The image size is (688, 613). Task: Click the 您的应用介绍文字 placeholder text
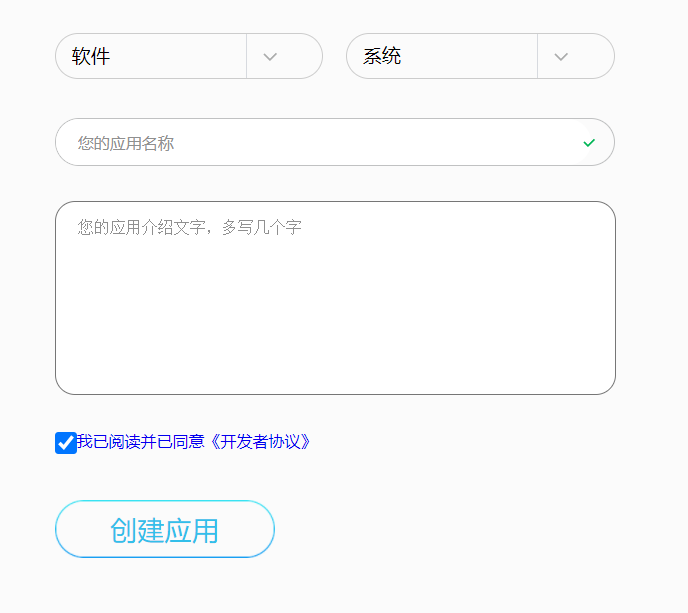[x=189, y=228]
